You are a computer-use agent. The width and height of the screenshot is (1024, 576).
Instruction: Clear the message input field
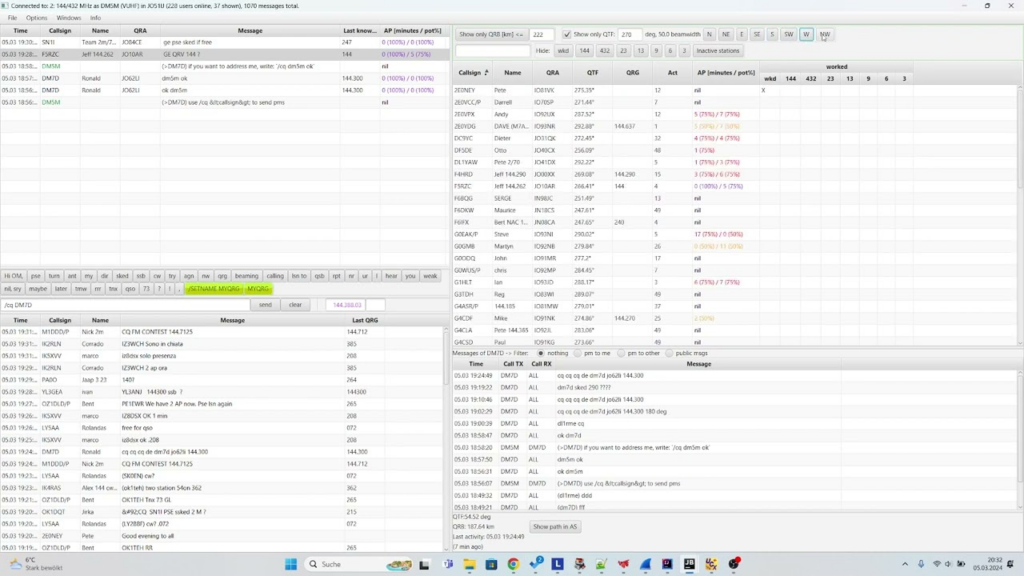tap(295, 305)
